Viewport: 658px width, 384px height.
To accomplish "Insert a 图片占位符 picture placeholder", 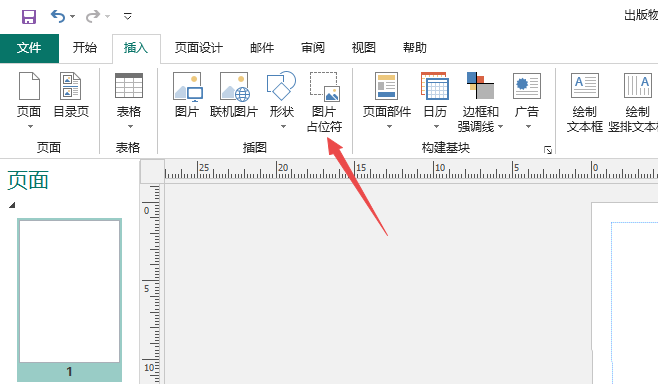I will tap(324, 102).
